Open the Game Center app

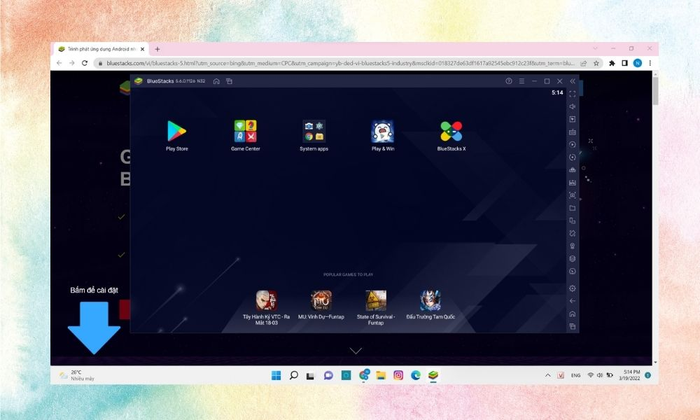point(246,131)
